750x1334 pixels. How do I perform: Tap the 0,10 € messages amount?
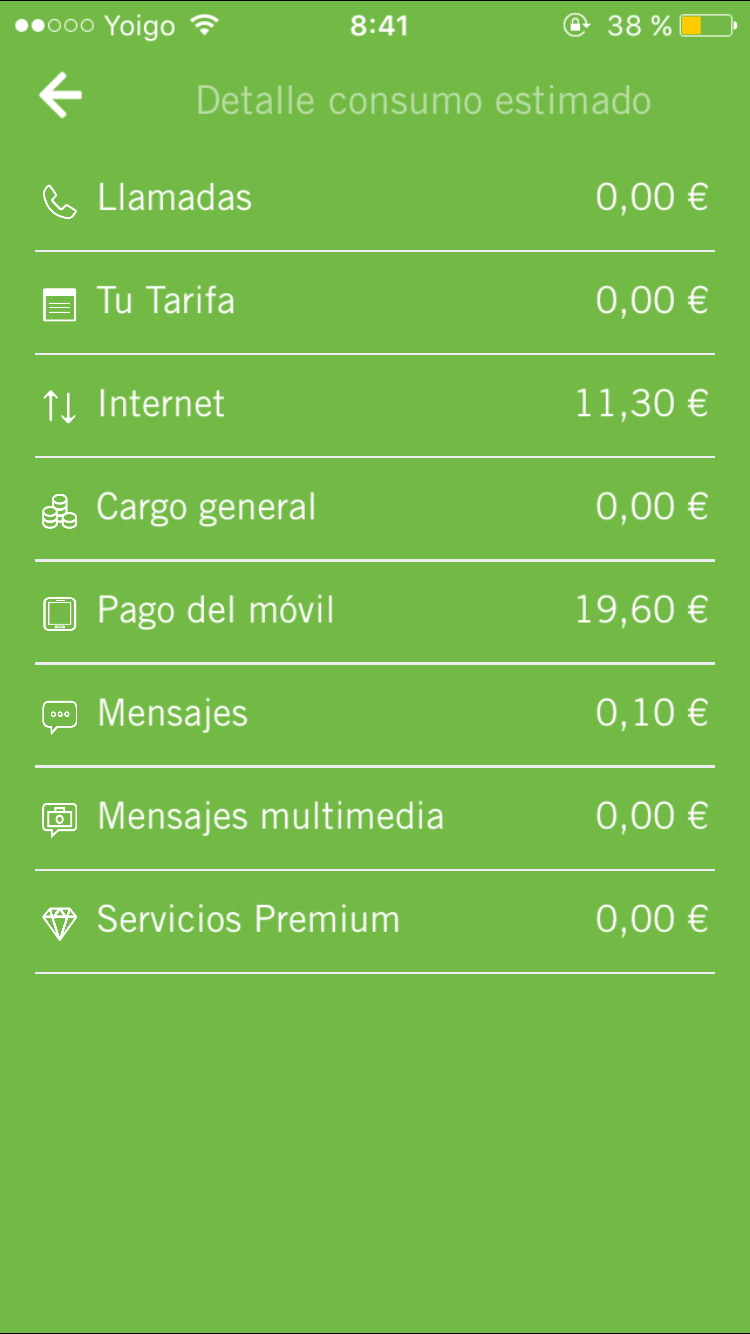pyautogui.click(x=652, y=713)
